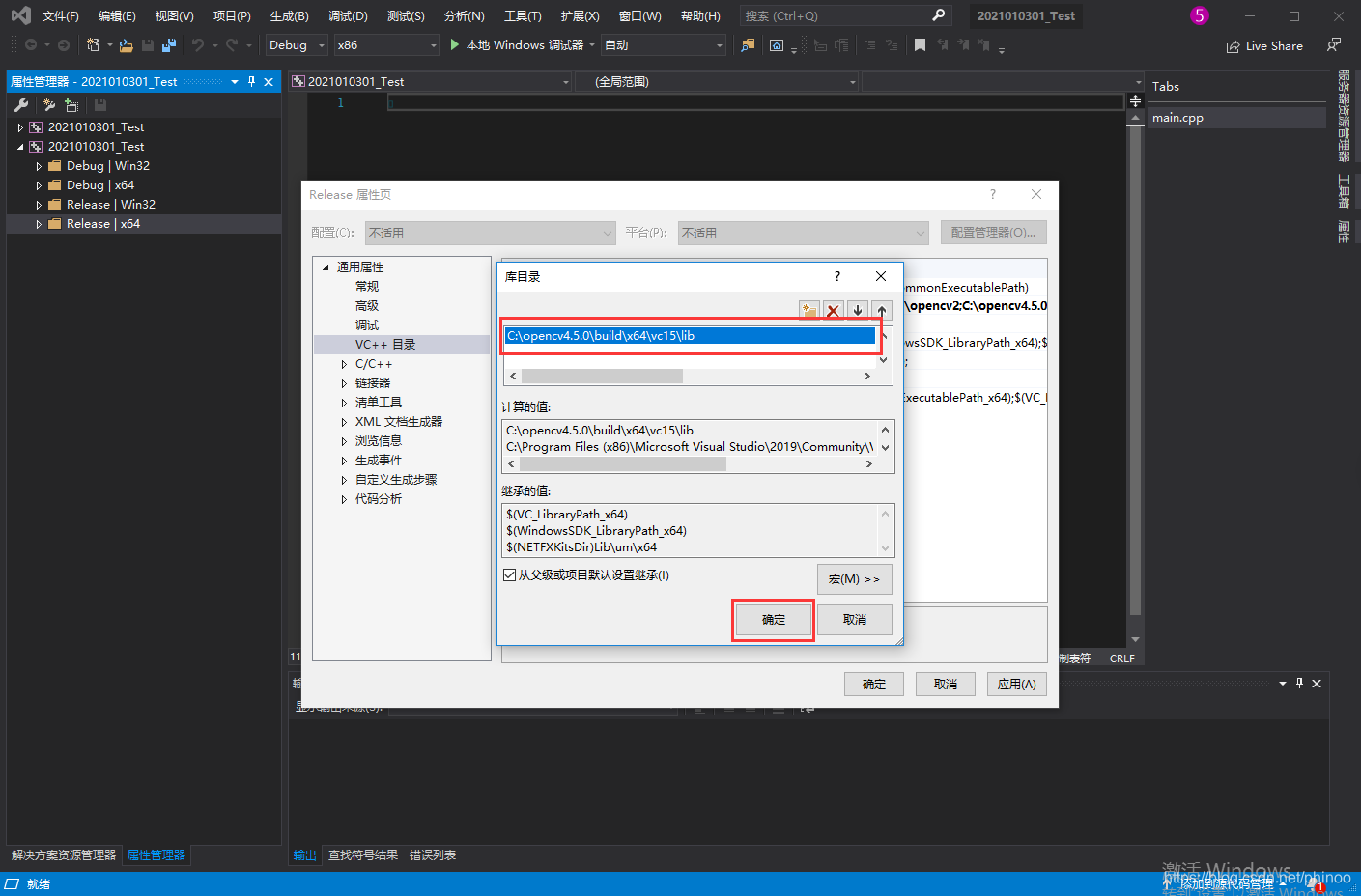Click the add new property sheet icon
Image resolution: width=1361 pixels, height=896 pixels.
tap(49, 105)
